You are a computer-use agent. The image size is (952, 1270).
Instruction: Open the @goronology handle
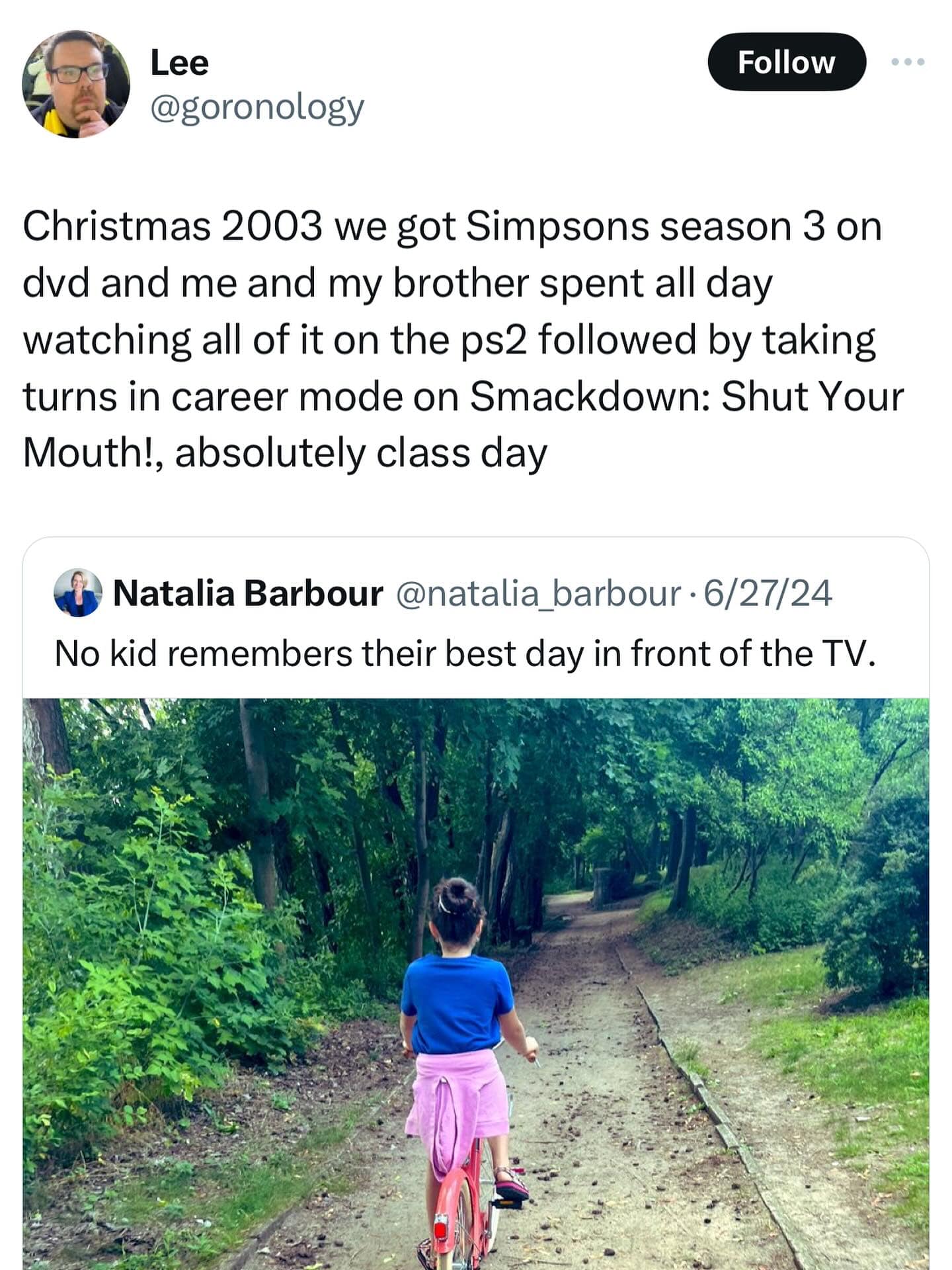point(257,107)
